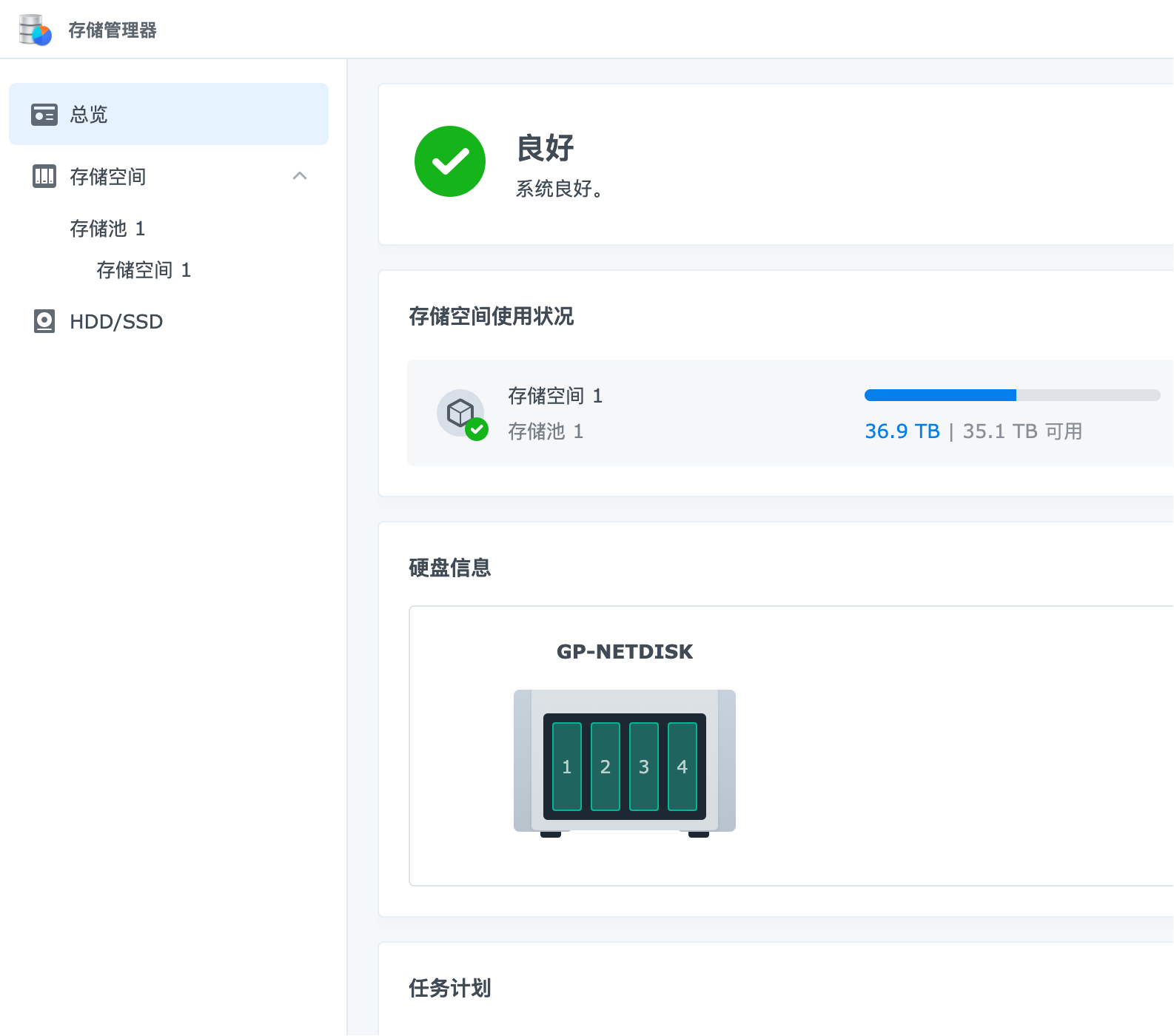Click the 存储管理器 window title
The height and width of the screenshot is (1036, 1174).
[x=113, y=30]
